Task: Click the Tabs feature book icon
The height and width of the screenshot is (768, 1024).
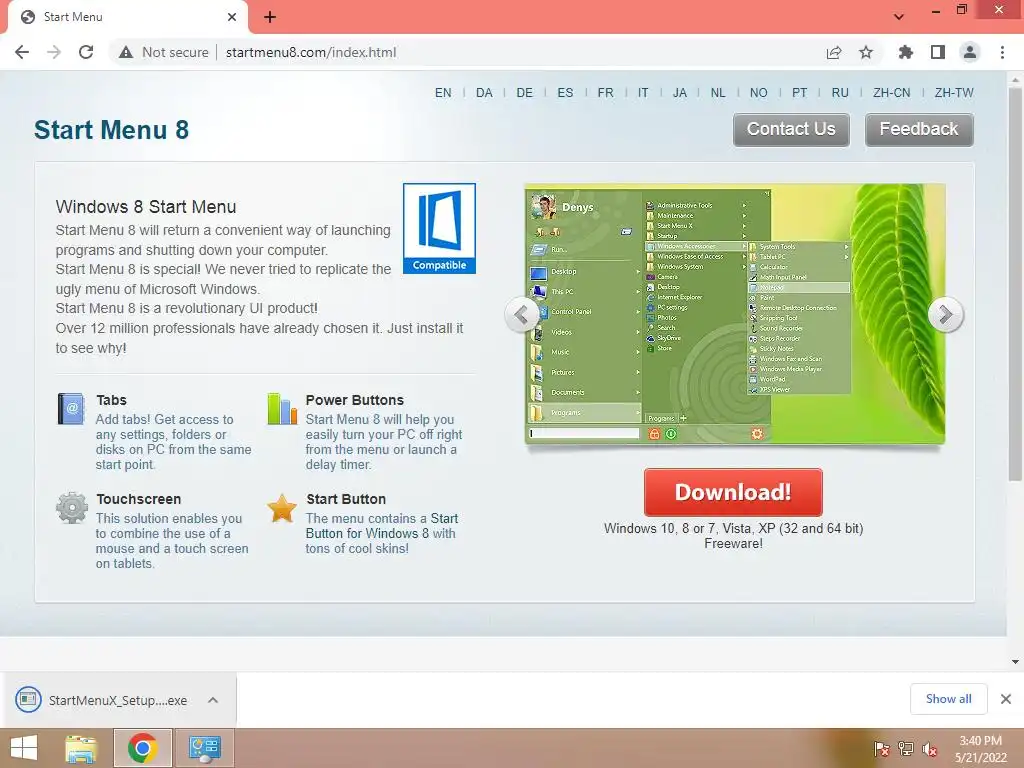Action: click(71, 409)
